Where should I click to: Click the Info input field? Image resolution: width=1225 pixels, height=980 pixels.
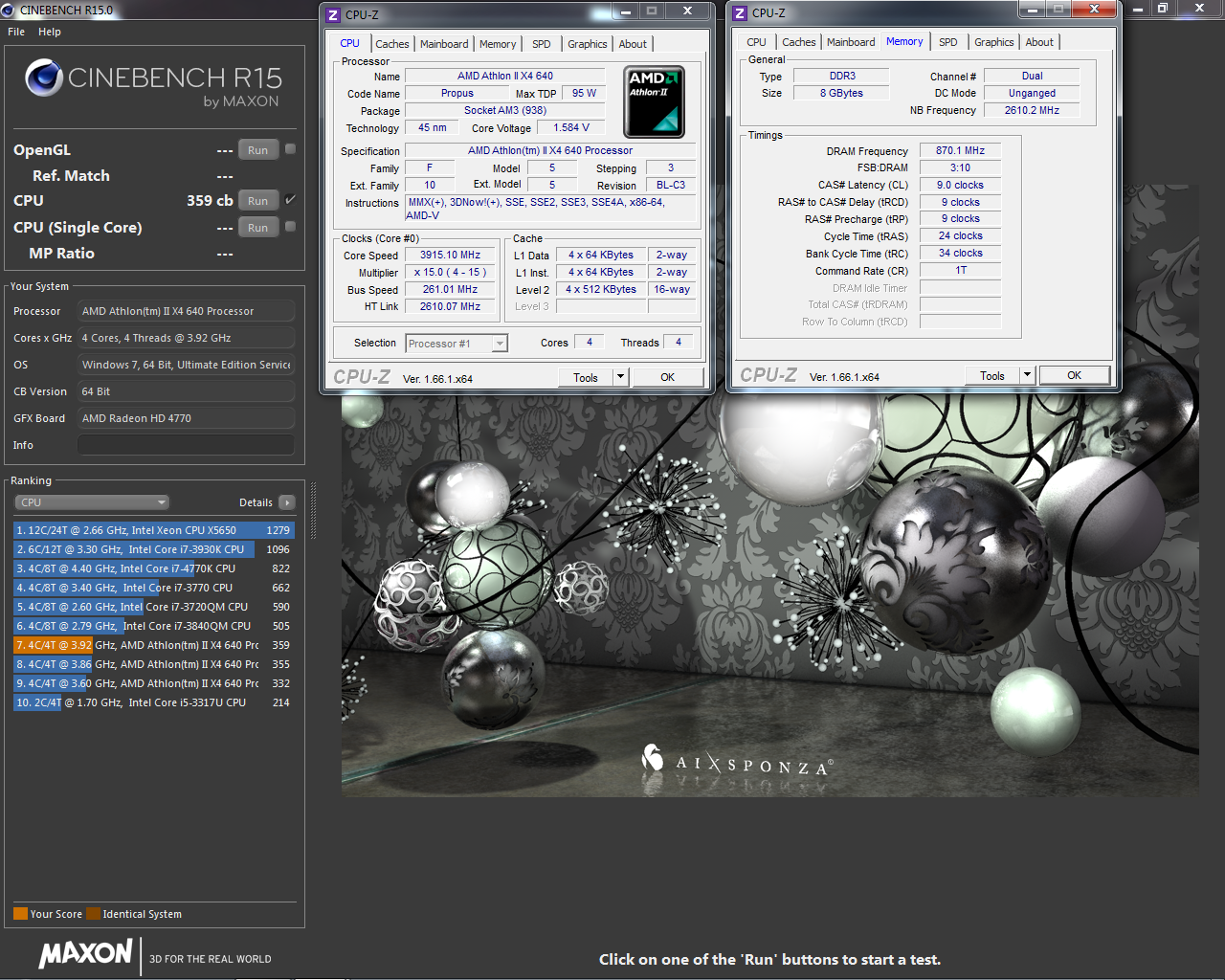(x=187, y=445)
